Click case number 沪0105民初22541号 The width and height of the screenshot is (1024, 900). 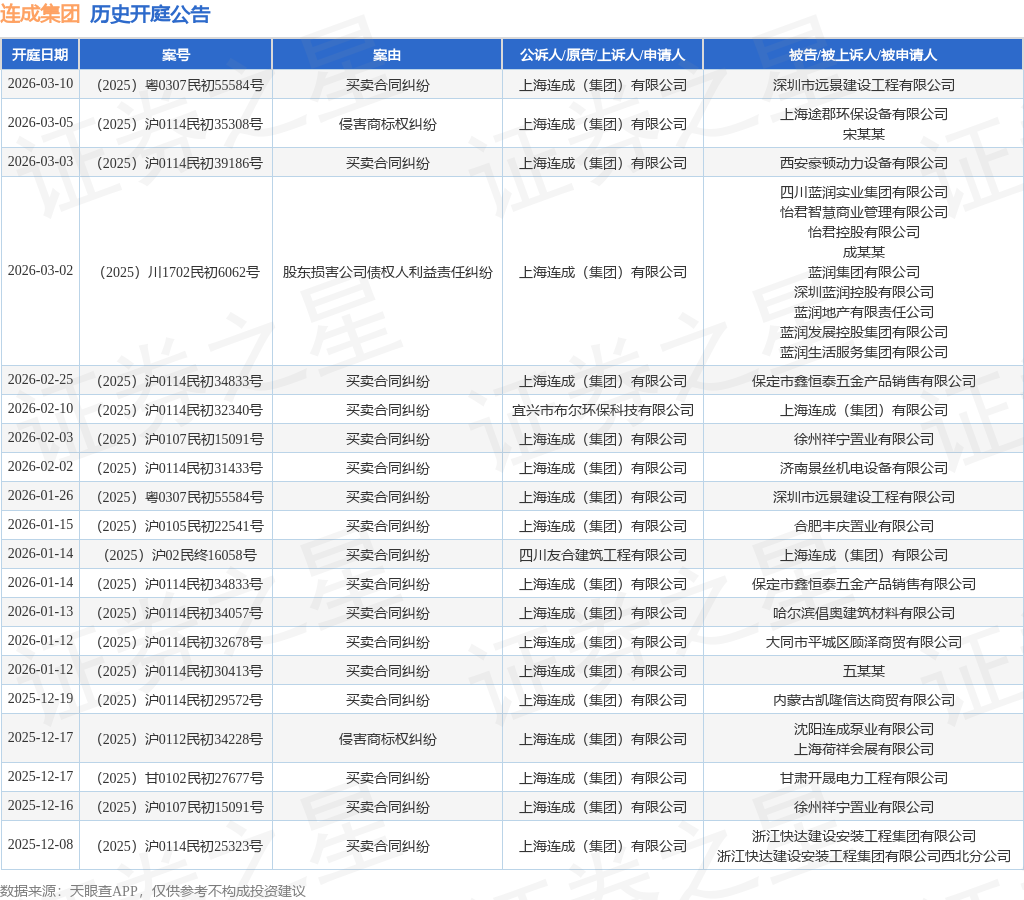[x=180, y=526]
